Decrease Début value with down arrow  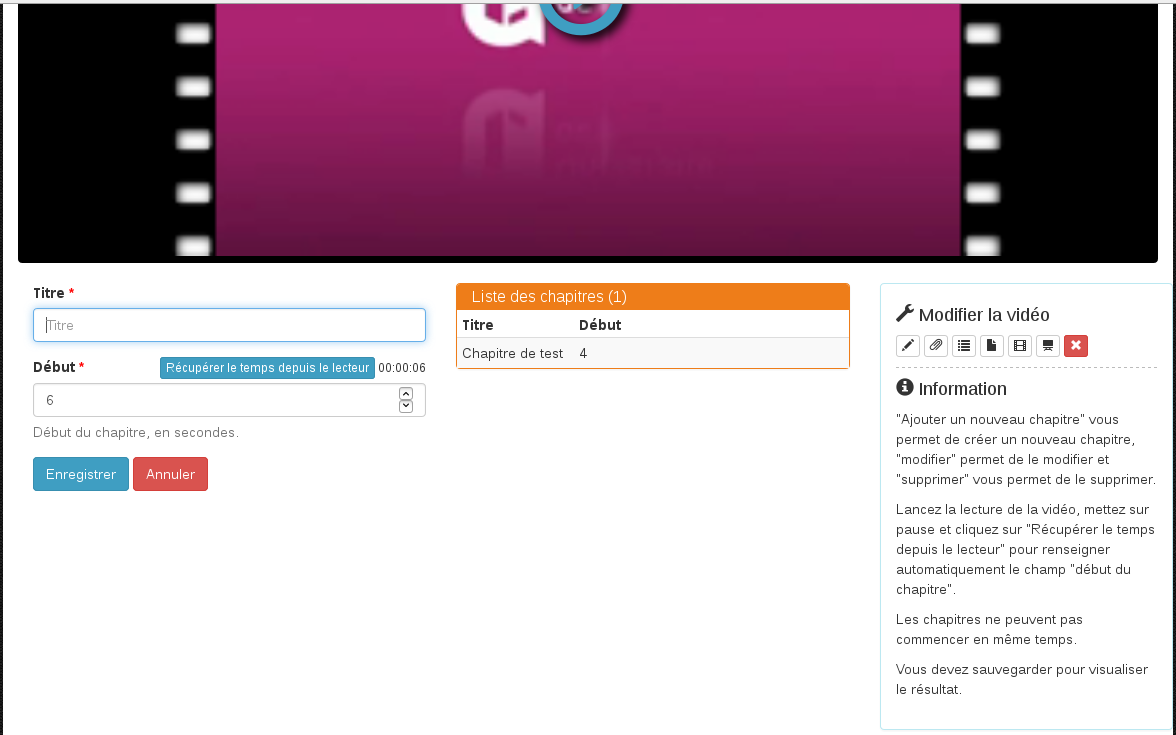(x=406, y=406)
